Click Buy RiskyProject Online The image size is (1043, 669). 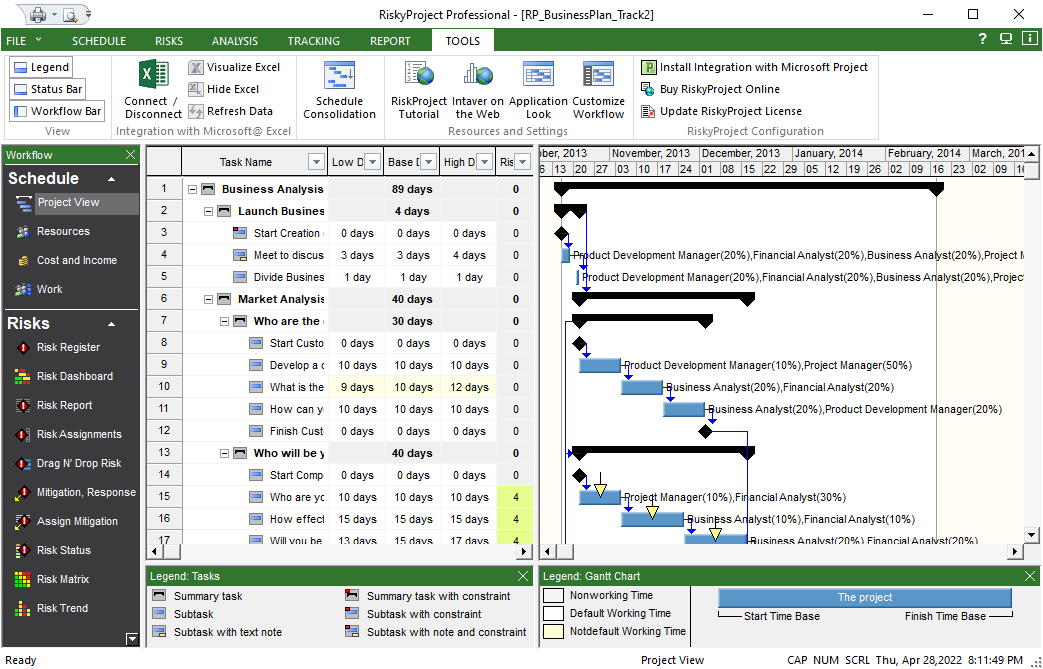point(710,89)
